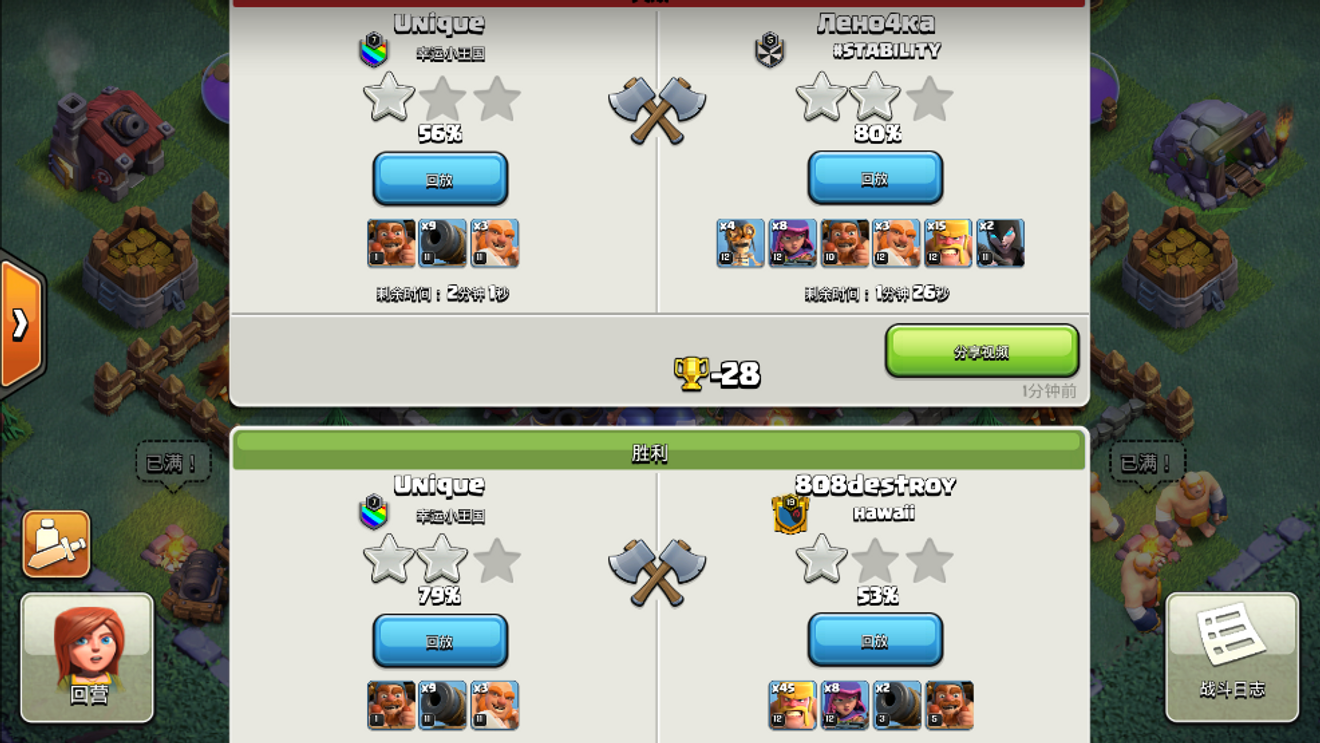1320x743 pixels.
Task: Tap the x2 night witch troop icon
Action: click(1000, 243)
